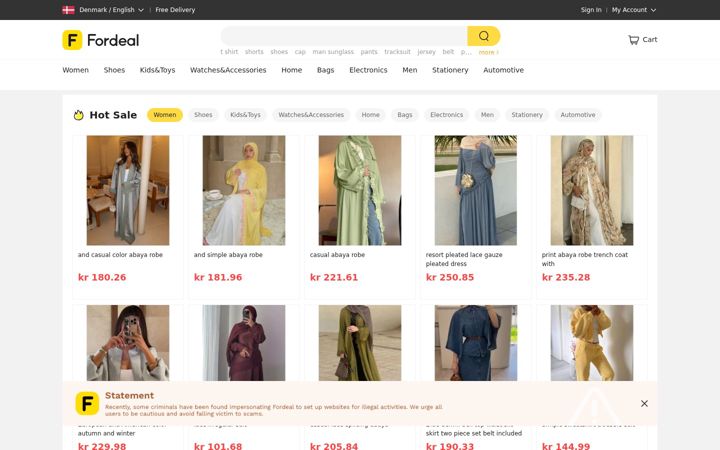Open the denim two piece set kr 190.33 image
Screen dimensions: 720x450
pos(476,343)
